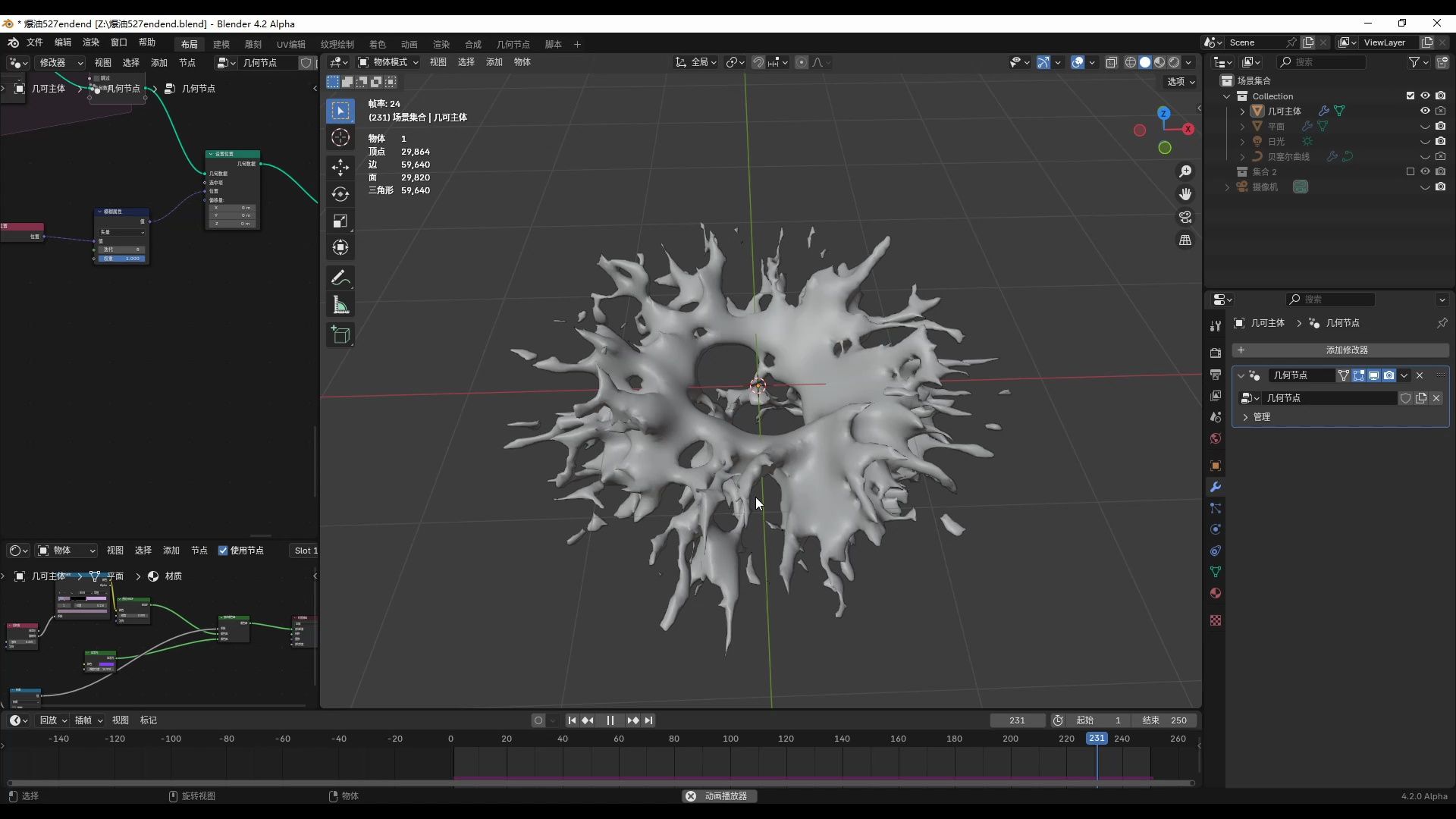
Task: Switch perspective/orthographic grid gizmo
Action: pos(1185,240)
